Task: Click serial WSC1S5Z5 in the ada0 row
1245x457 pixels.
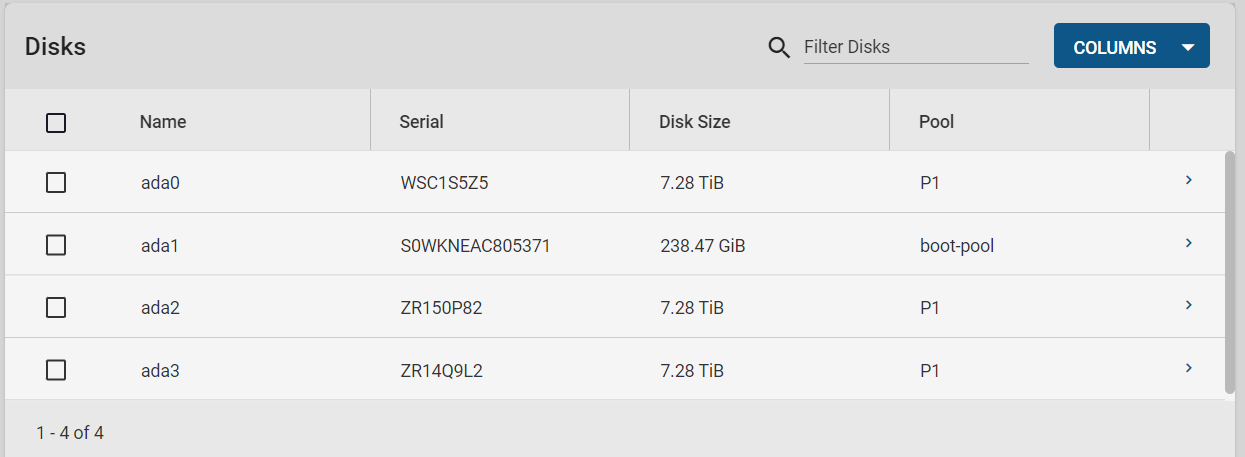Action: [x=444, y=183]
